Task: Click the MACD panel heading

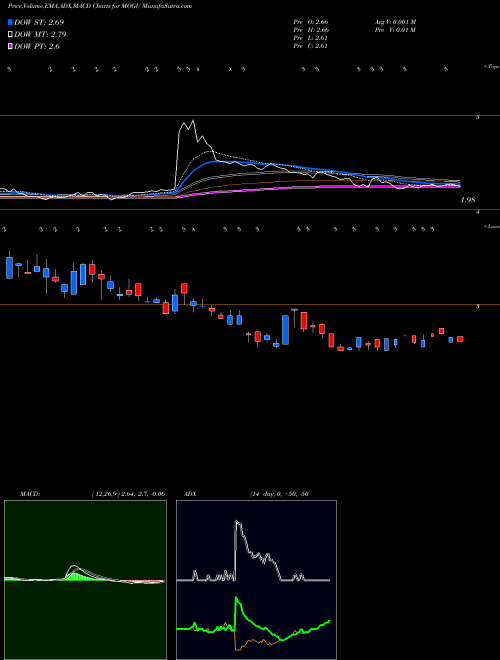Action: 30,494
